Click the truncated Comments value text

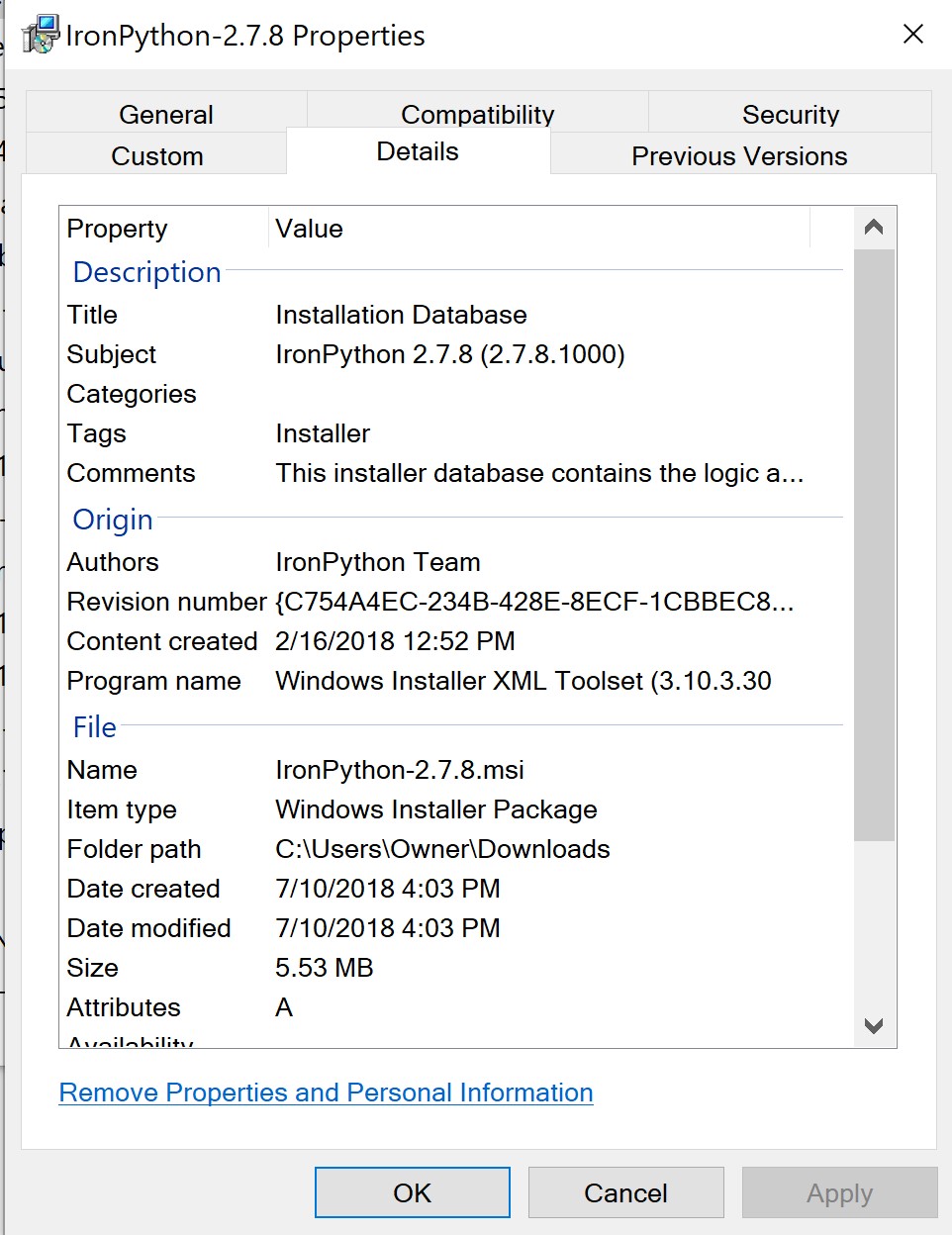pos(539,473)
